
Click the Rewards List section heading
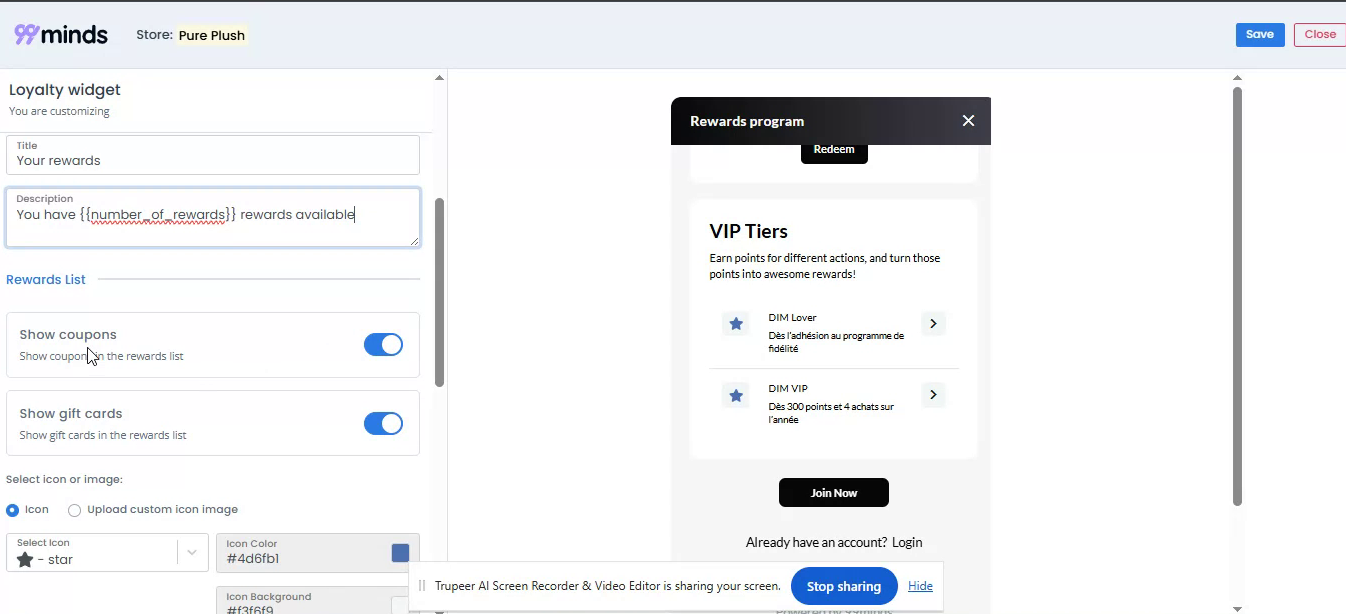[46, 279]
